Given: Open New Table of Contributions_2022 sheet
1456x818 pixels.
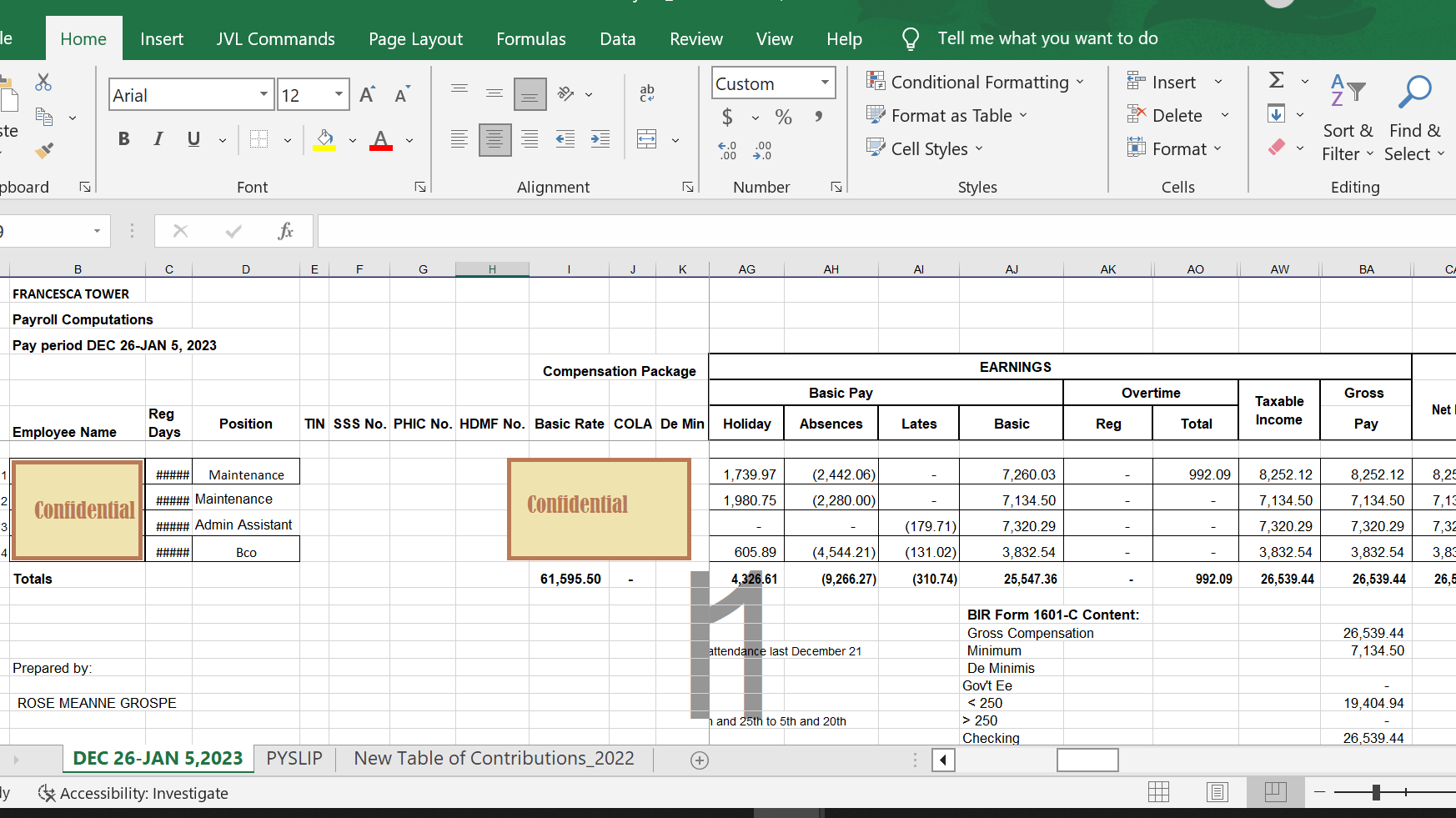Looking at the screenshot, I should tap(494, 758).
